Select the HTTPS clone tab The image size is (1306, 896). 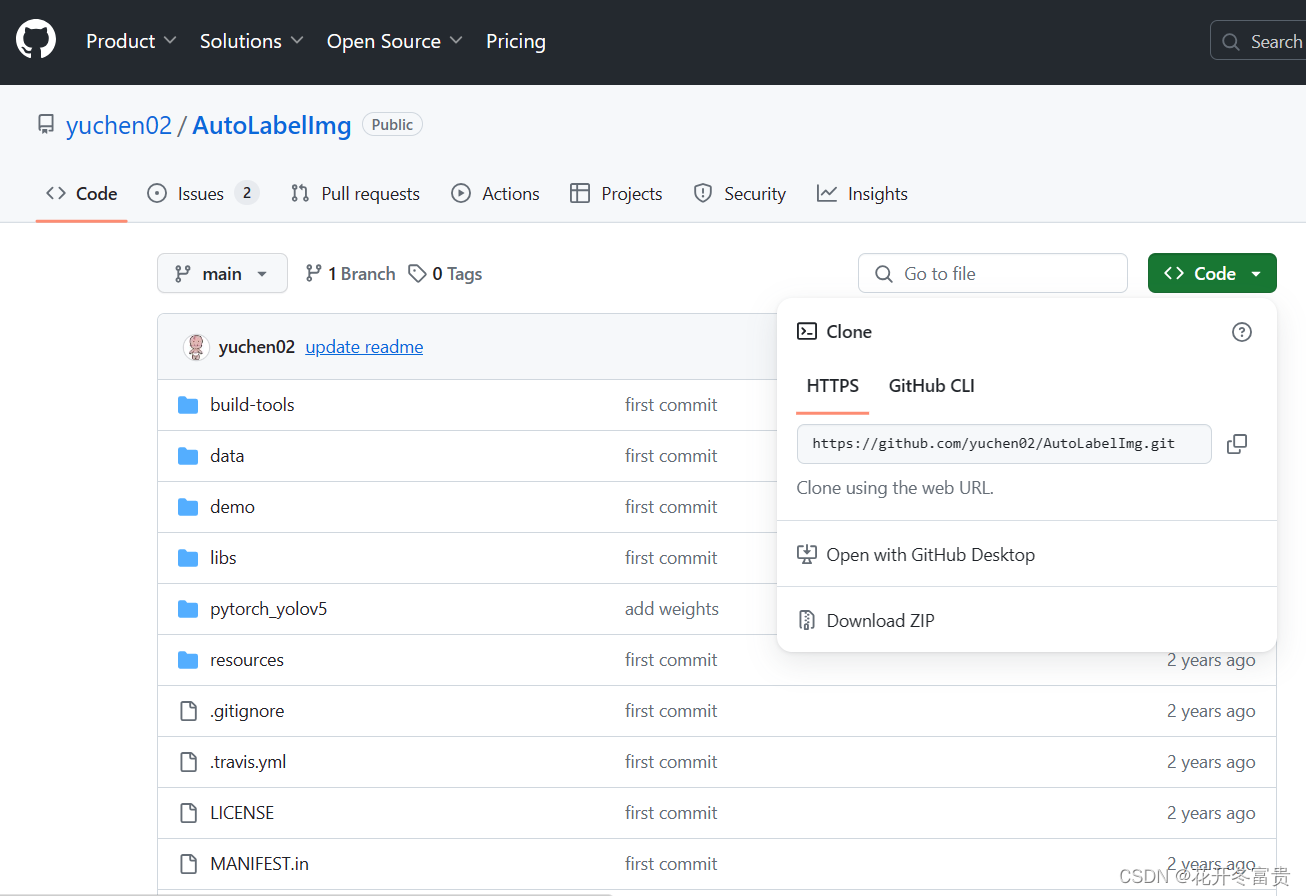(x=832, y=386)
